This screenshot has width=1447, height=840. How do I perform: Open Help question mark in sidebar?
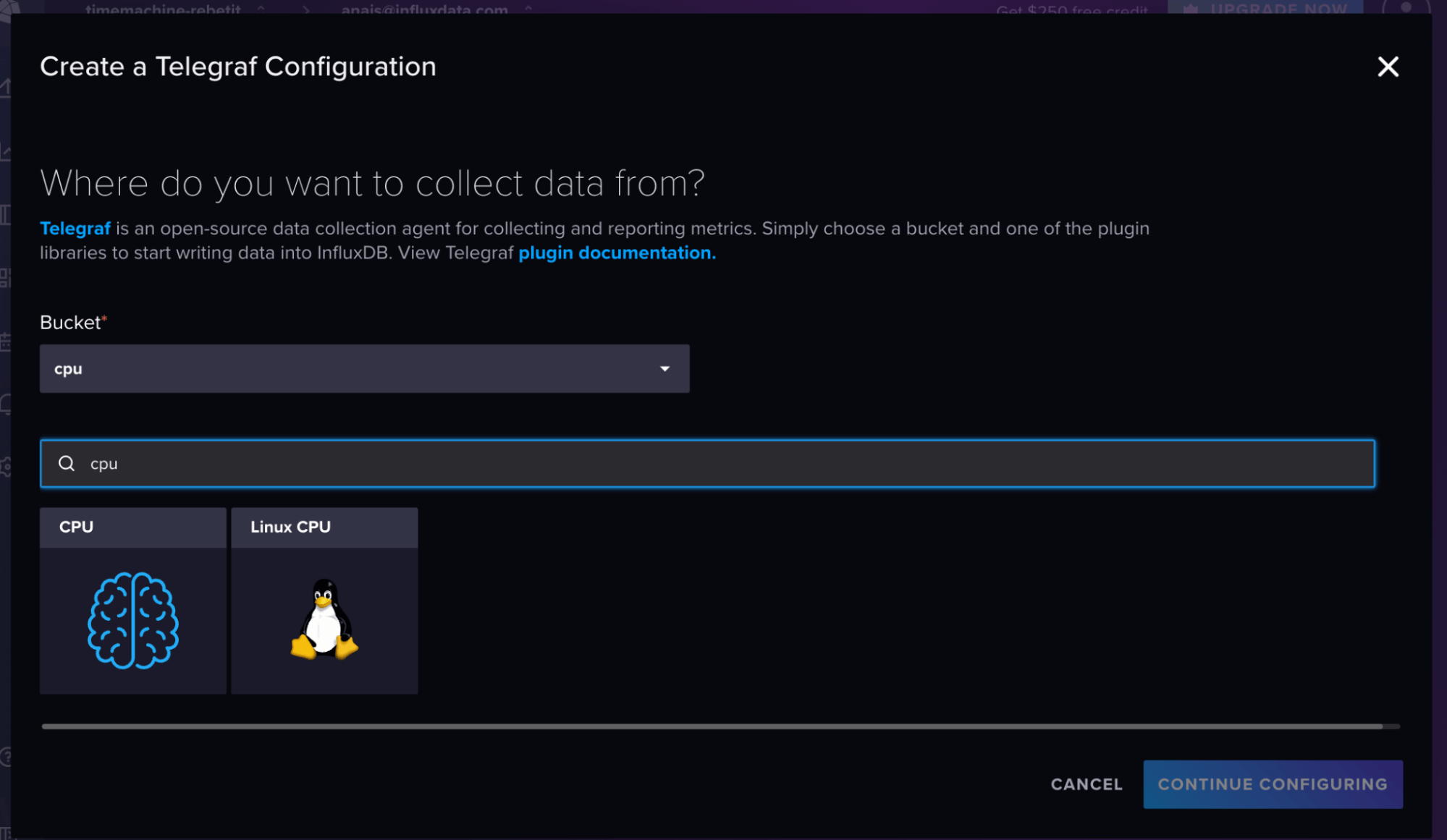click(5, 757)
